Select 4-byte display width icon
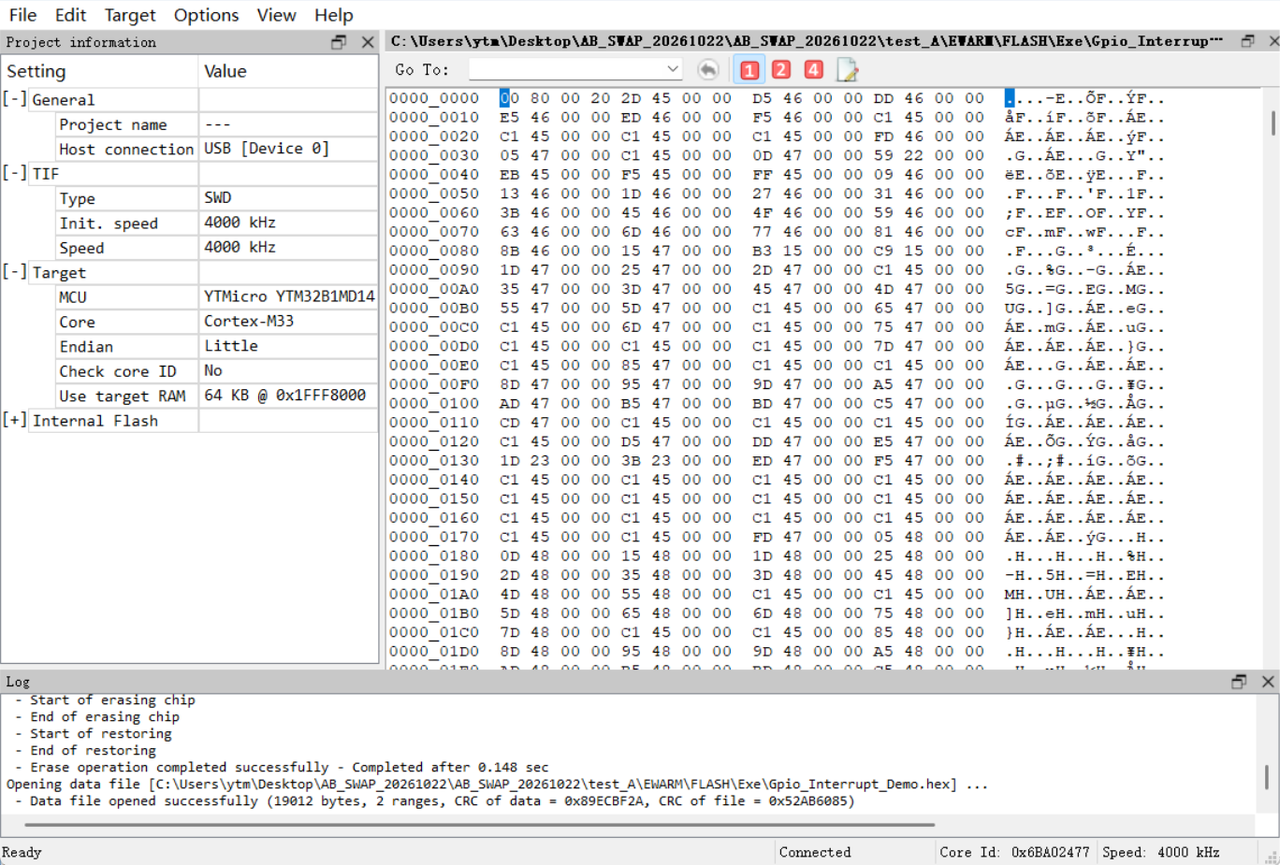This screenshot has width=1280, height=865. click(813, 70)
